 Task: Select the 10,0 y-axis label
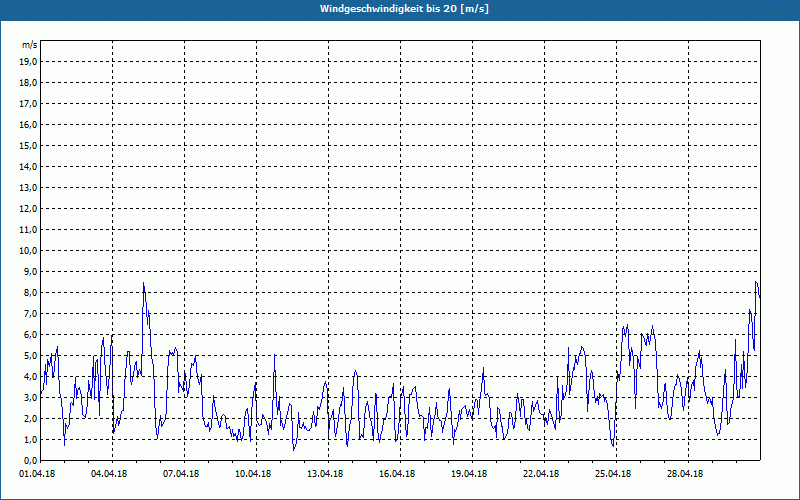pyautogui.click(x=29, y=251)
